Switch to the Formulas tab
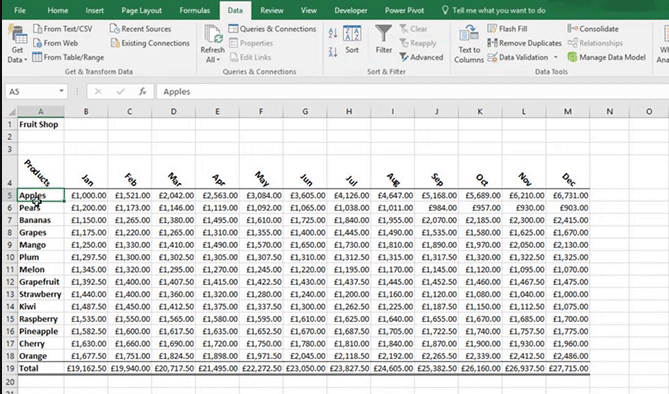Viewport: 669px width, 394px height. pos(195,10)
